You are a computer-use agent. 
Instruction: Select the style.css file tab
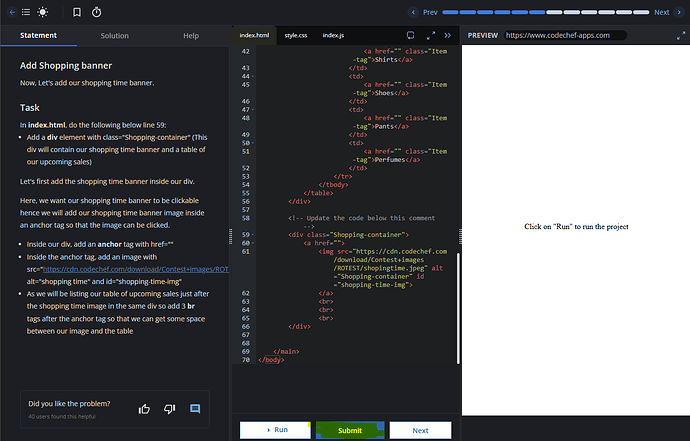296,35
